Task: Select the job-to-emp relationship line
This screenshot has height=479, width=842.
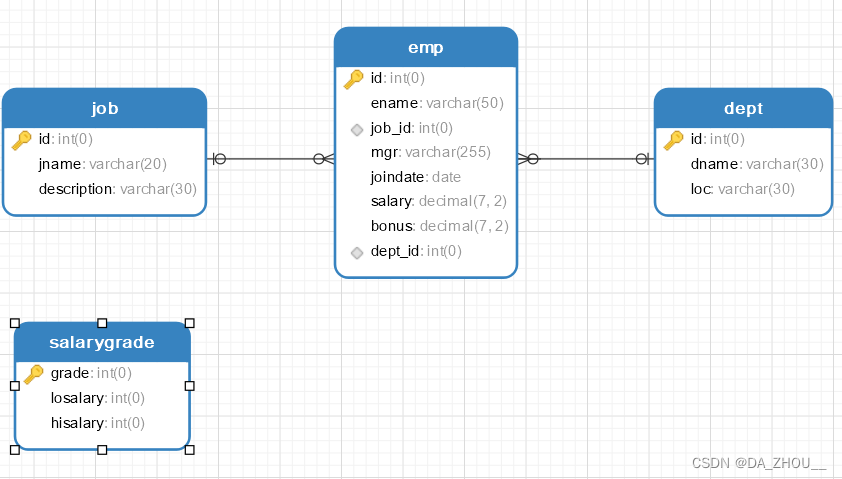Action: [x=270, y=159]
